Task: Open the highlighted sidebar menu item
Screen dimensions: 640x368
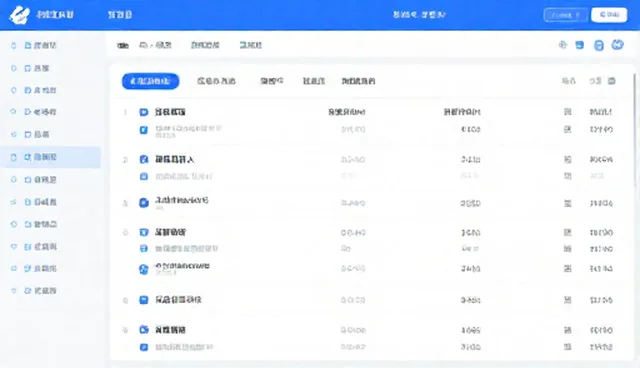Action: [51, 157]
